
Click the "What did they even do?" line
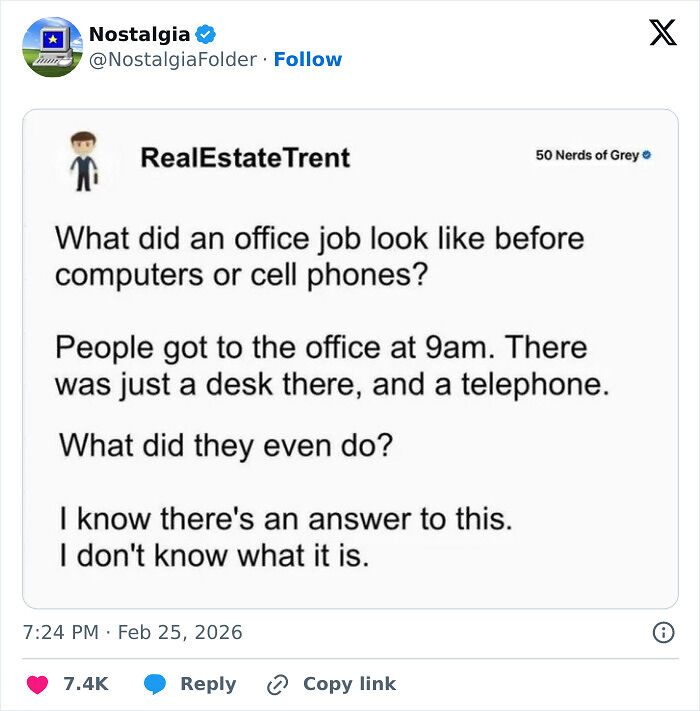[226, 446]
